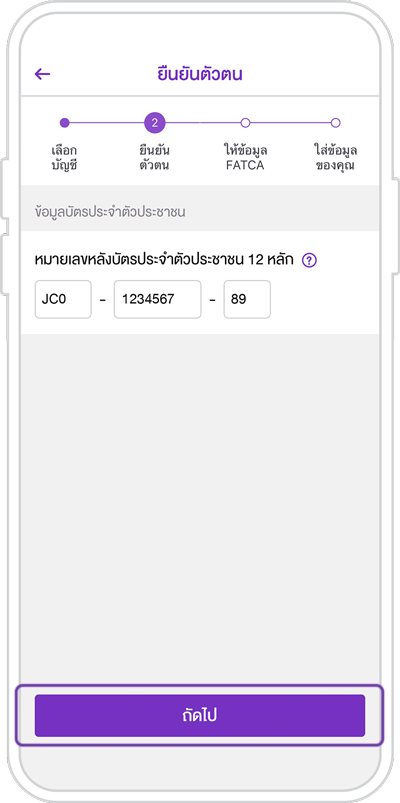The width and height of the screenshot is (400, 803).
Task: Click the ใส่ข้อมูลของคุณ step label
Action: click(x=335, y=158)
